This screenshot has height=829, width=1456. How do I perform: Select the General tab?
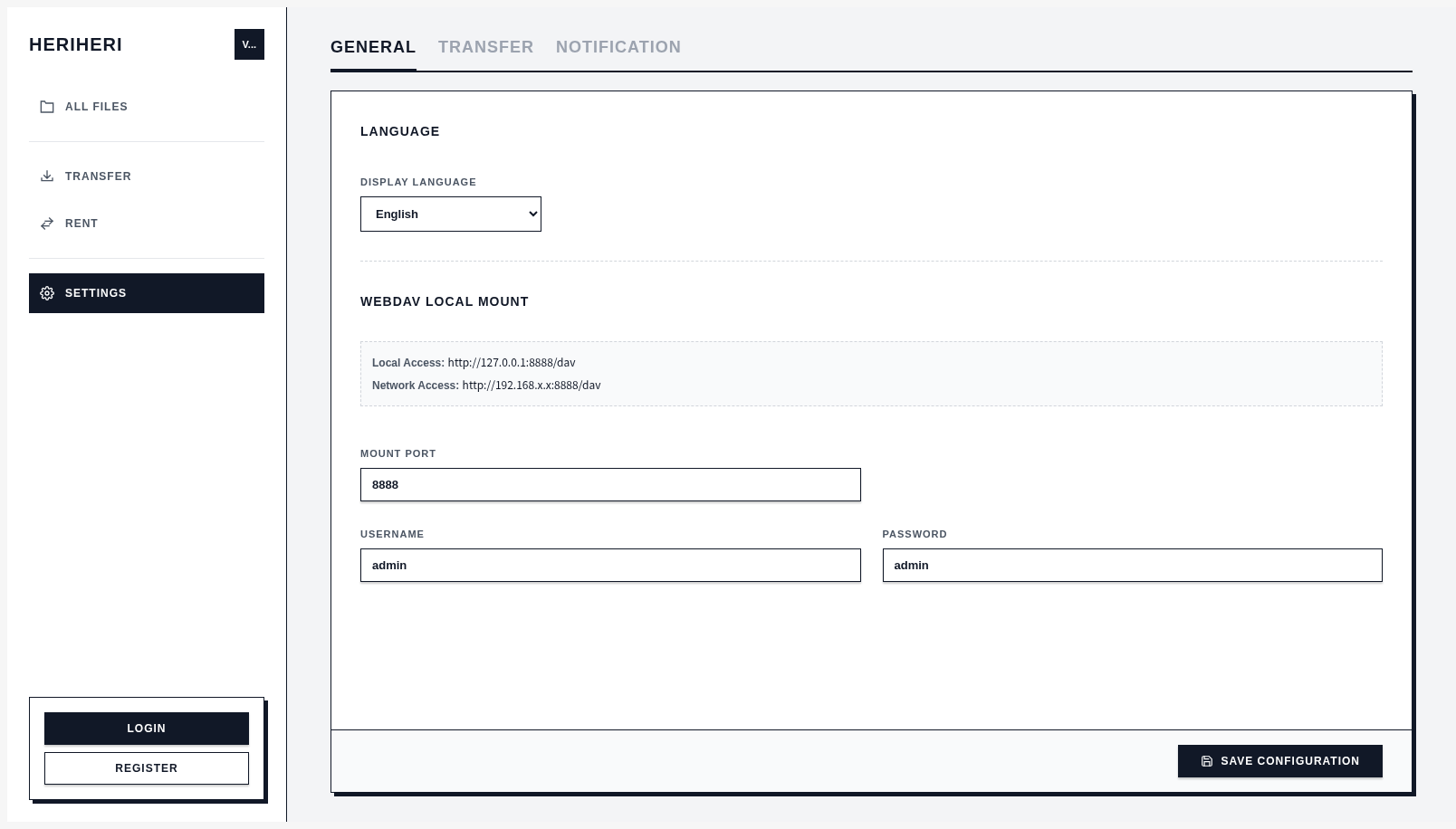pos(373,47)
